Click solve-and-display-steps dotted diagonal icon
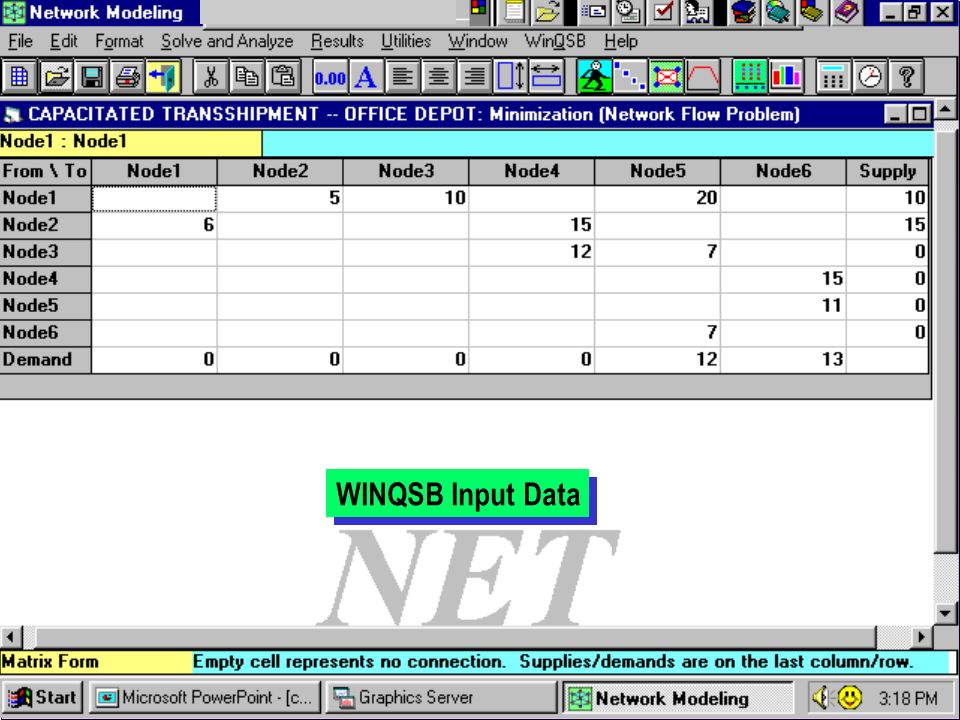 pyautogui.click(x=631, y=77)
